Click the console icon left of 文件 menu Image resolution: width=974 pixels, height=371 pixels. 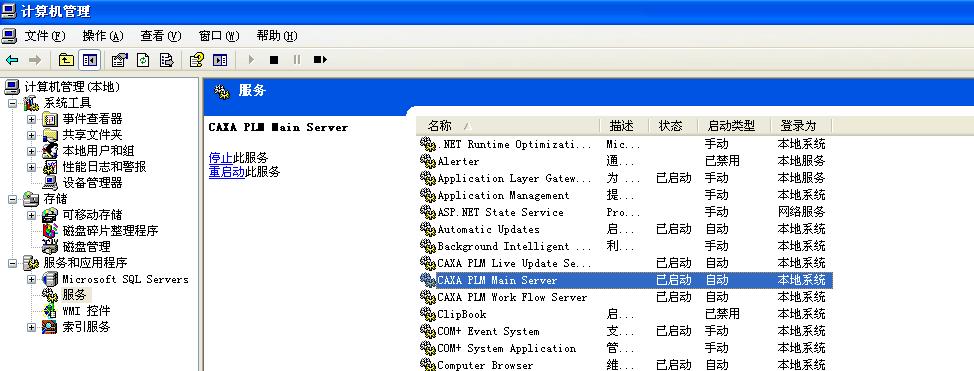pos(9,35)
